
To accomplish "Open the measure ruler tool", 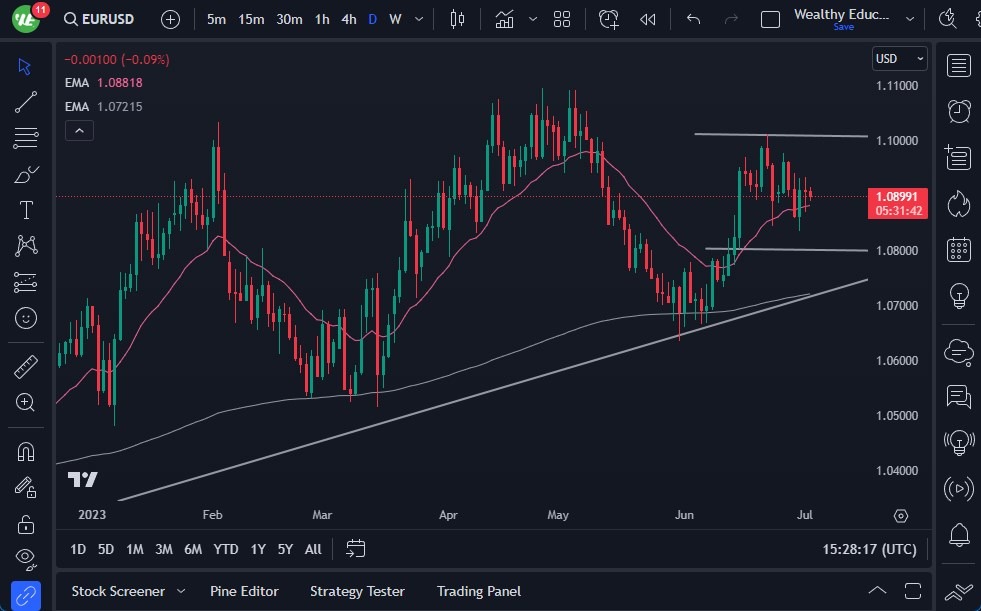I will coord(26,367).
